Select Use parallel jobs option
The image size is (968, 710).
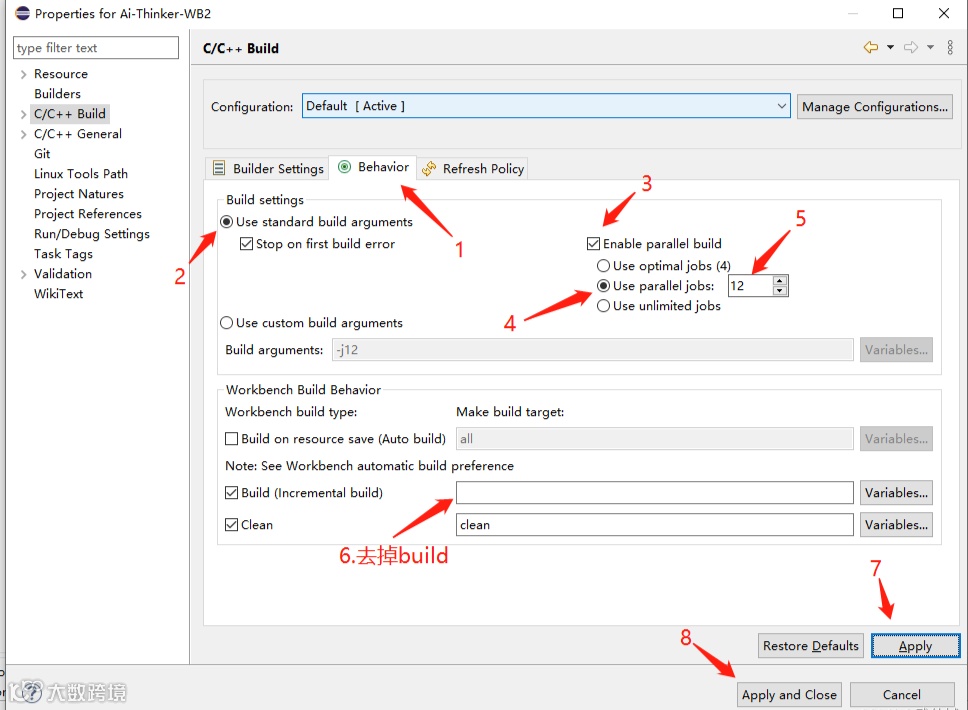pyautogui.click(x=603, y=286)
